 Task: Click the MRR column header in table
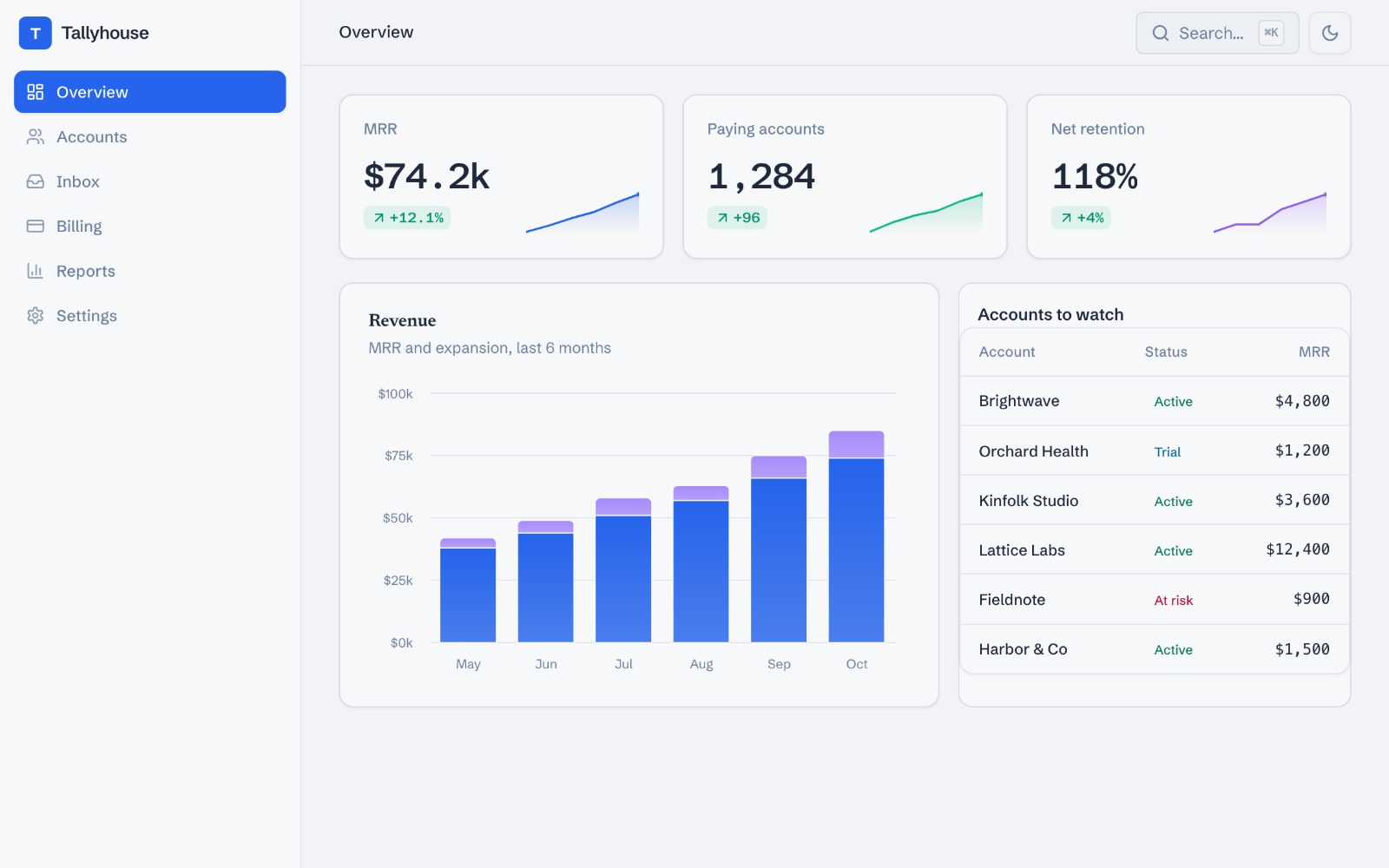(1314, 352)
